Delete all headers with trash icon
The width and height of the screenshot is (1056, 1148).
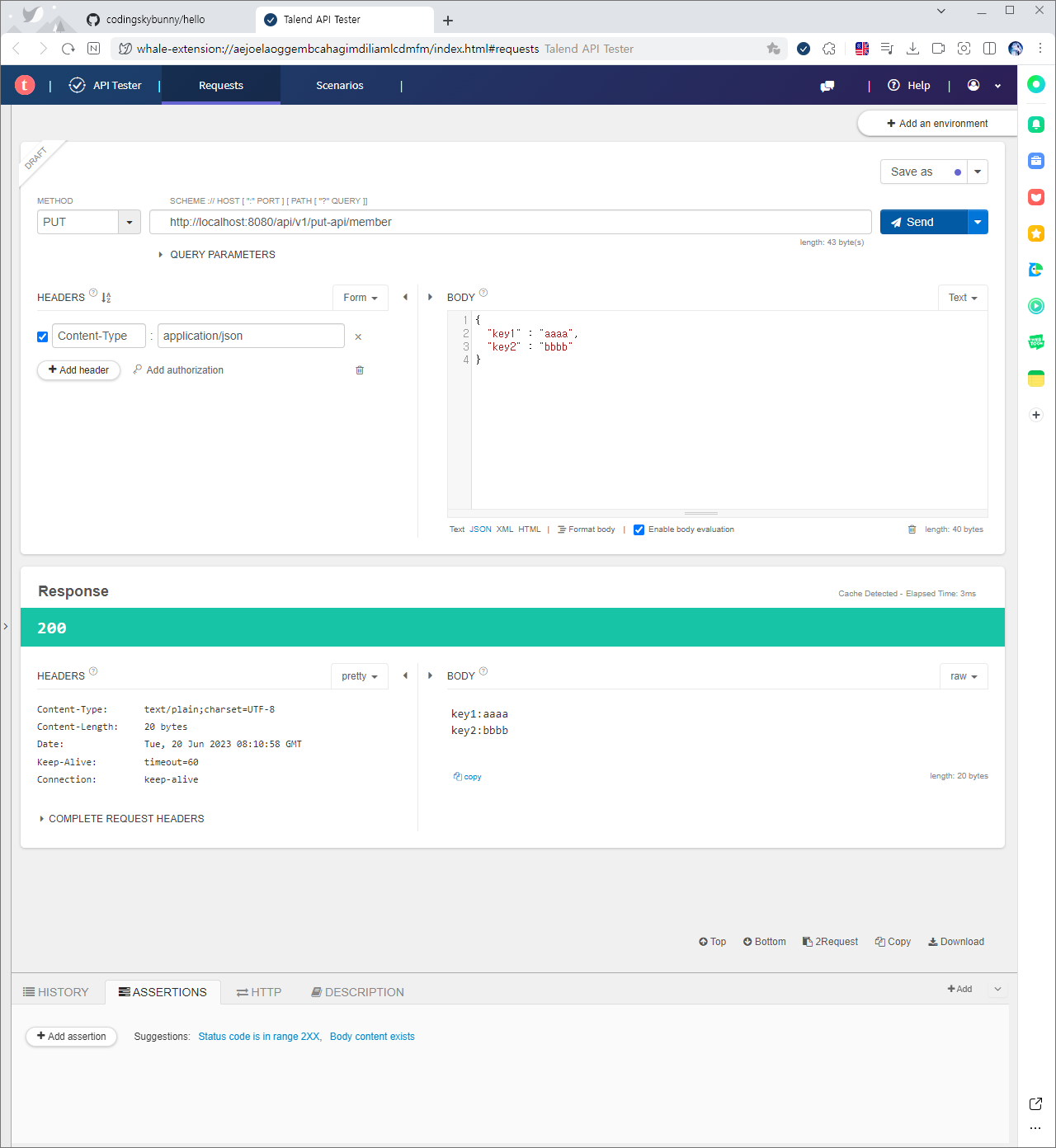(360, 370)
